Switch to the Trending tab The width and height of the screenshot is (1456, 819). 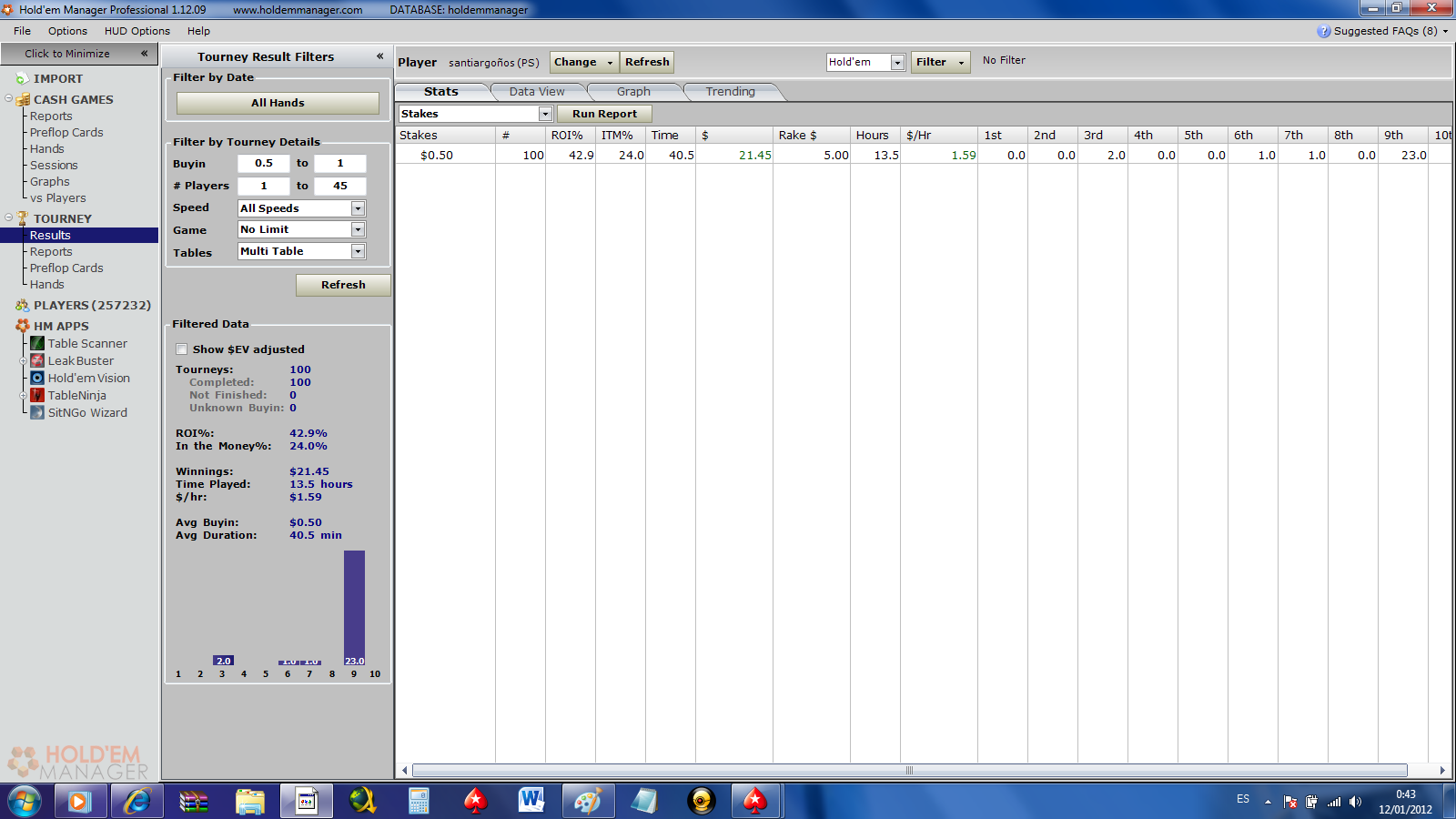click(x=731, y=92)
